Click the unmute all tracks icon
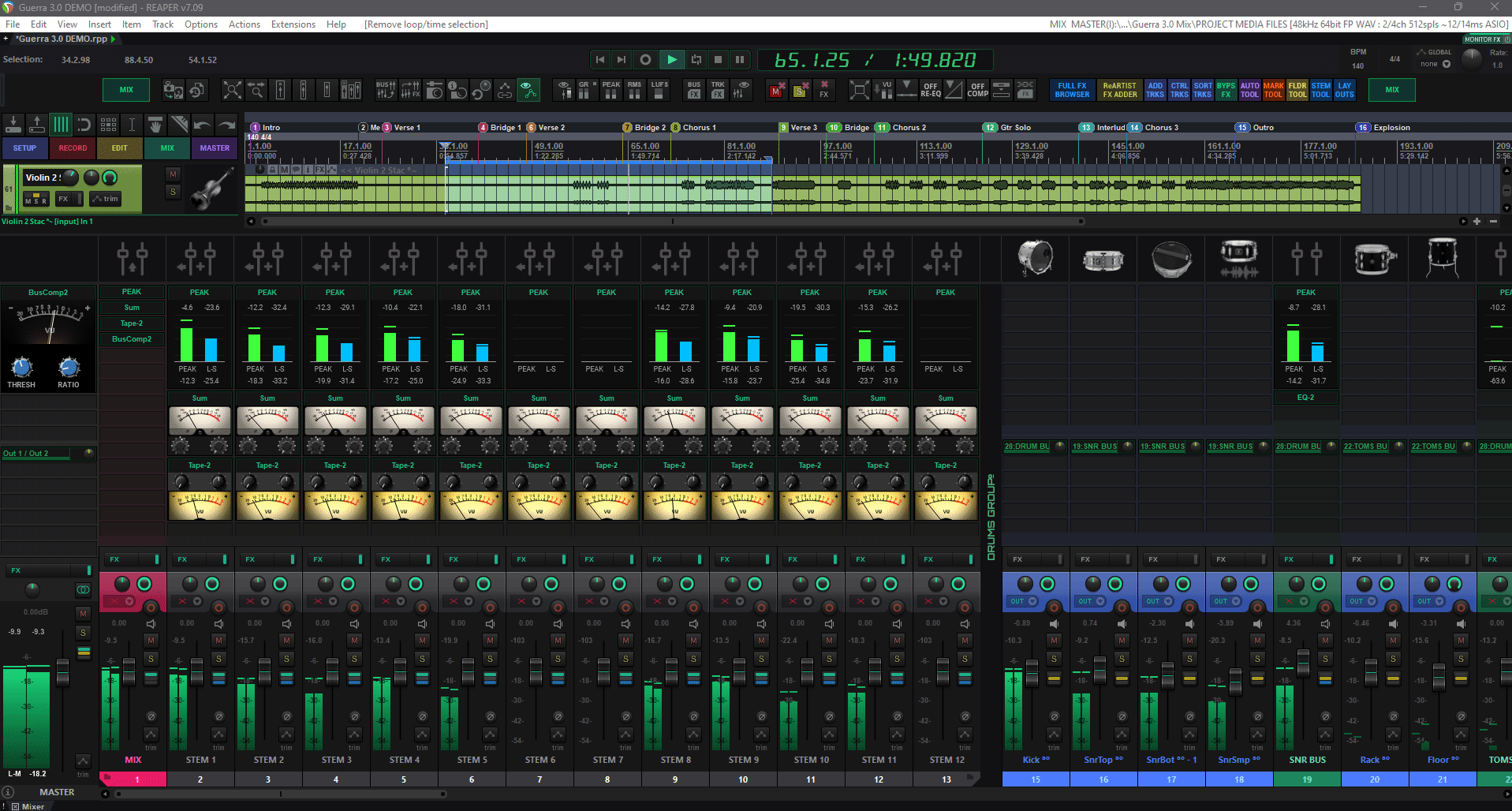The height and width of the screenshot is (811, 1512). click(x=777, y=90)
